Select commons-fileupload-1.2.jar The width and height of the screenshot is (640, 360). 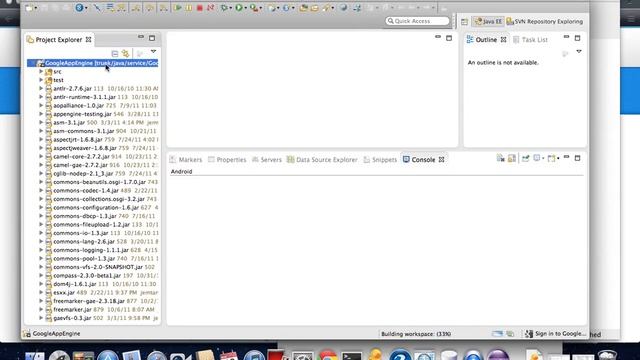pyautogui.click(x=91, y=224)
